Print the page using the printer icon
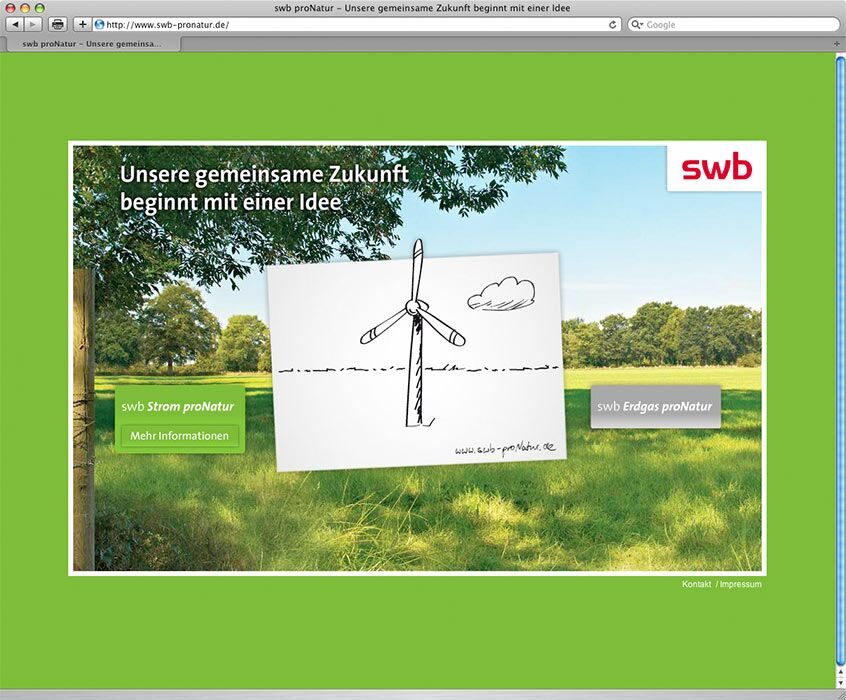Image resolution: width=846 pixels, height=700 pixels. point(58,24)
